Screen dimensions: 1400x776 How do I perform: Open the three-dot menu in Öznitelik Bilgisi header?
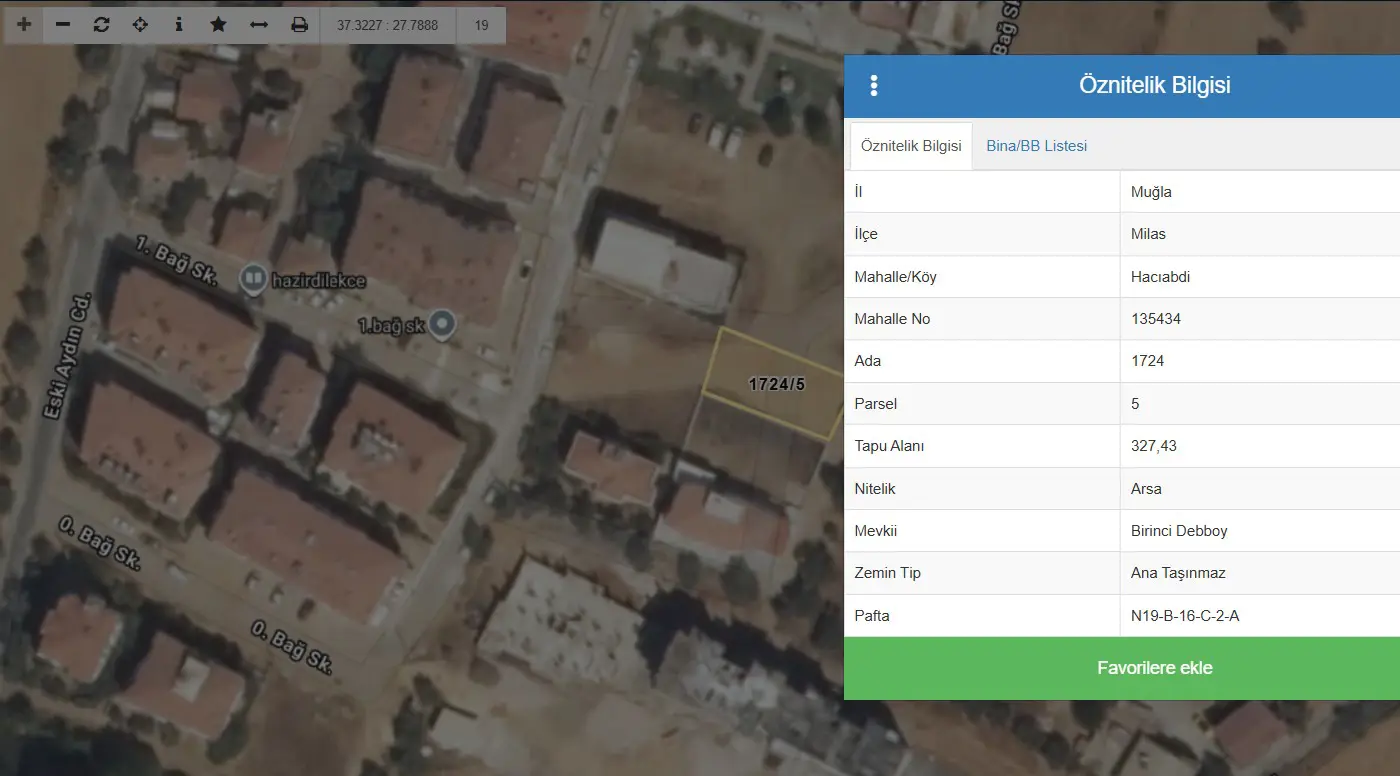pyautogui.click(x=874, y=86)
